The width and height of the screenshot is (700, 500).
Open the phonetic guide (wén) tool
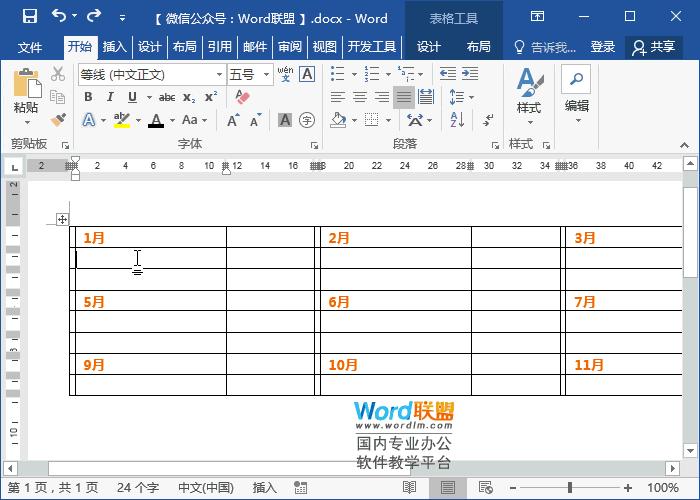[285, 74]
